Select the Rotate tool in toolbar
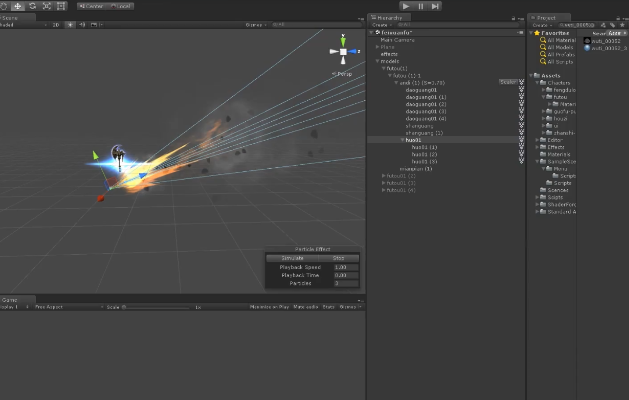Viewport: 629px width, 400px height. pyautogui.click(x=32, y=6)
